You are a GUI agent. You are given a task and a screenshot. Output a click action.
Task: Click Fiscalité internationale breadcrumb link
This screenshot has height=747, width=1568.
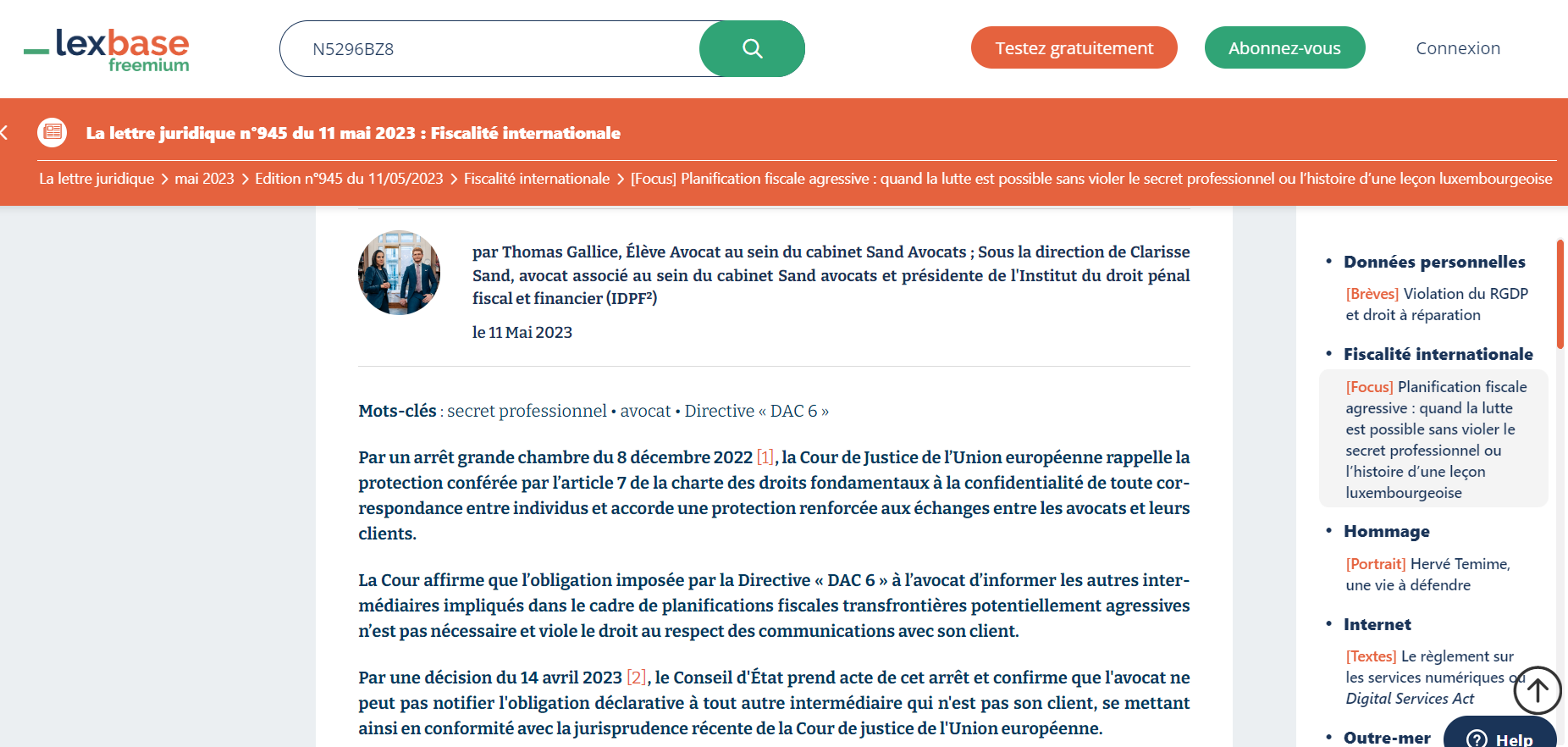click(x=536, y=179)
